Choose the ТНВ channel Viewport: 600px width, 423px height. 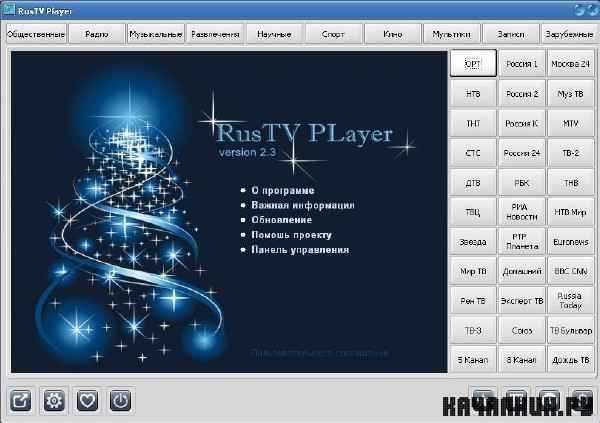tap(571, 183)
